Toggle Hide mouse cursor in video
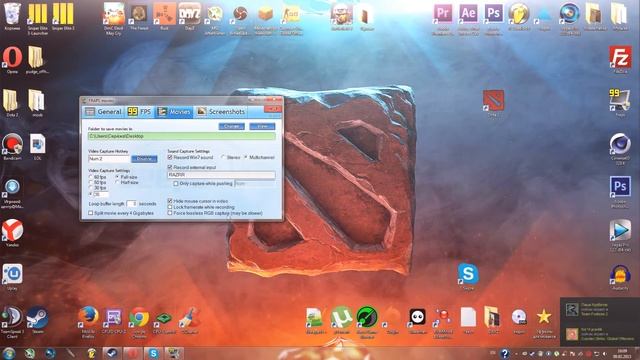This screenshot has height=360, width=640. (170, 201)
